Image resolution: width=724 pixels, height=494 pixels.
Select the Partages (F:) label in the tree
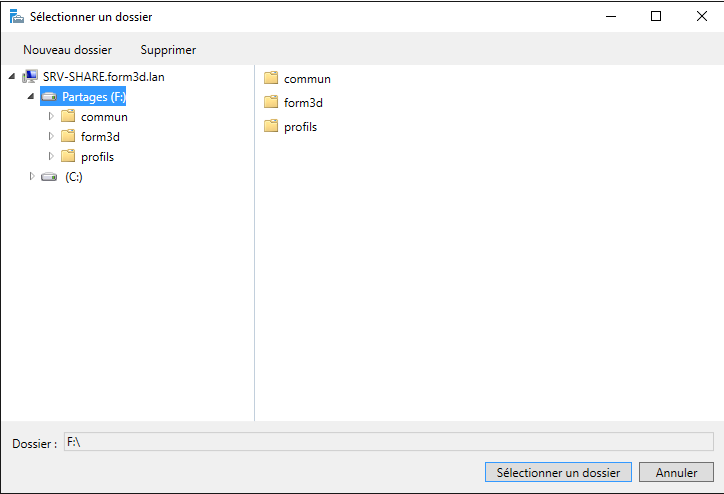tap(94, 96)
